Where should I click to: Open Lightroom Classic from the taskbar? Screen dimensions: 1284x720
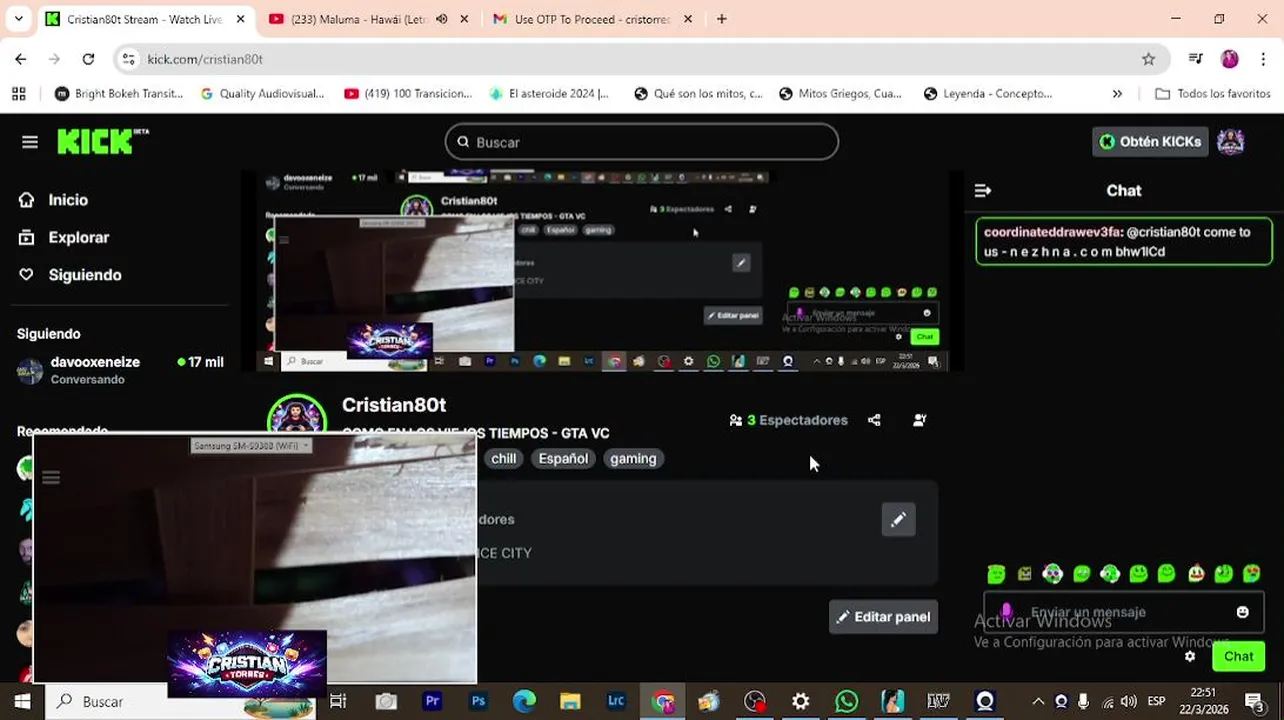(616, 701)
